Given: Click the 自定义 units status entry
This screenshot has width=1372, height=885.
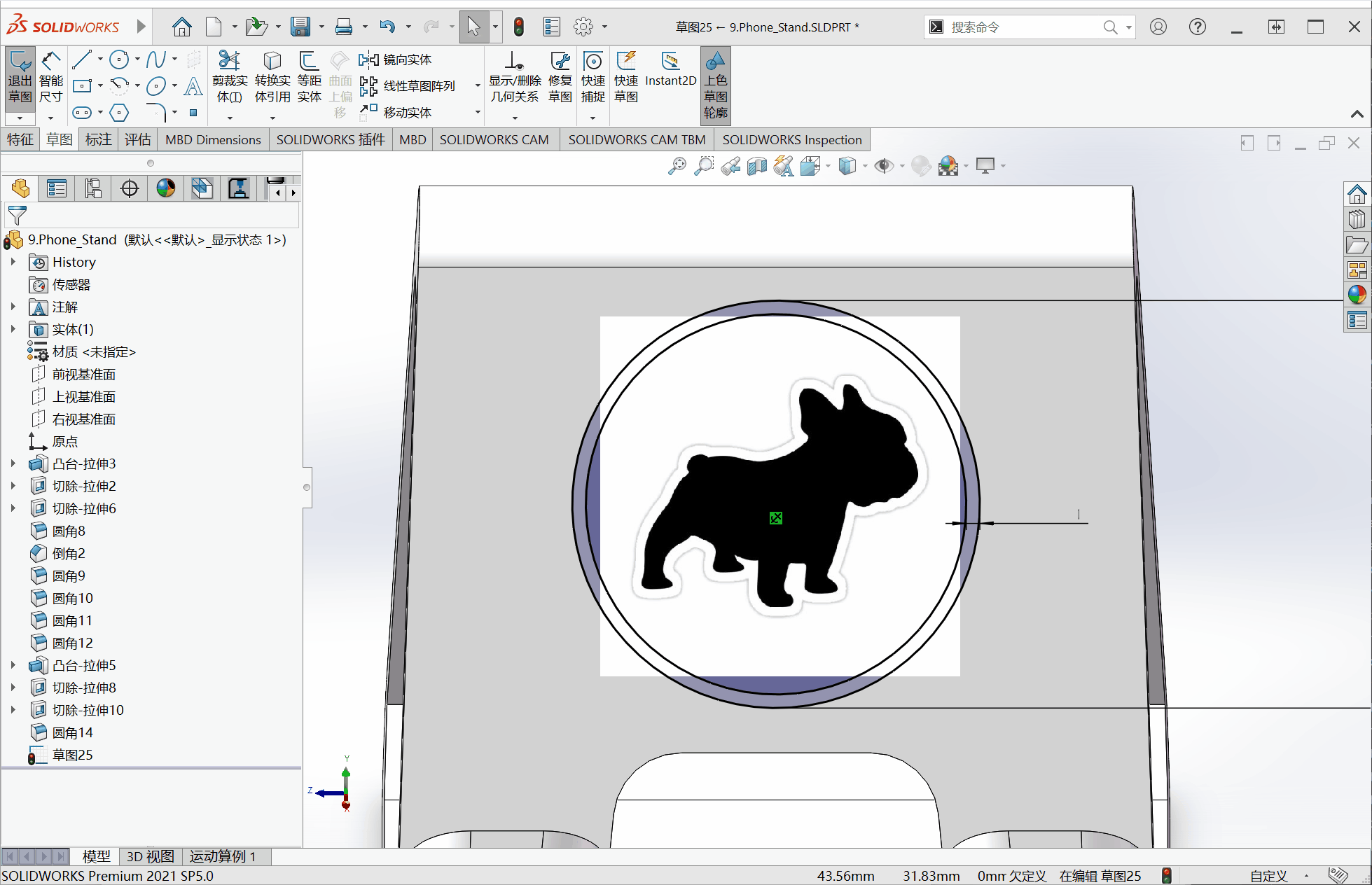Looking at the screenshot, I should pyautogui.click(x=1268, y=876).
